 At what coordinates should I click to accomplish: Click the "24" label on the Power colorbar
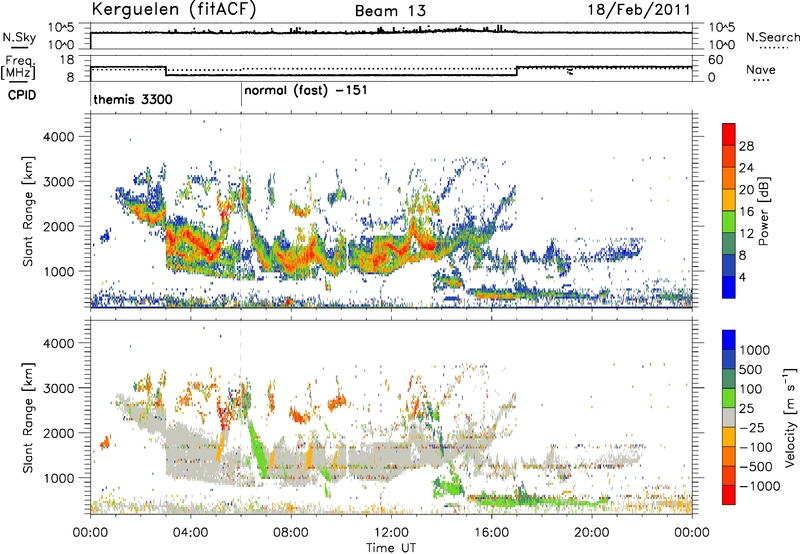coord(746,168)
